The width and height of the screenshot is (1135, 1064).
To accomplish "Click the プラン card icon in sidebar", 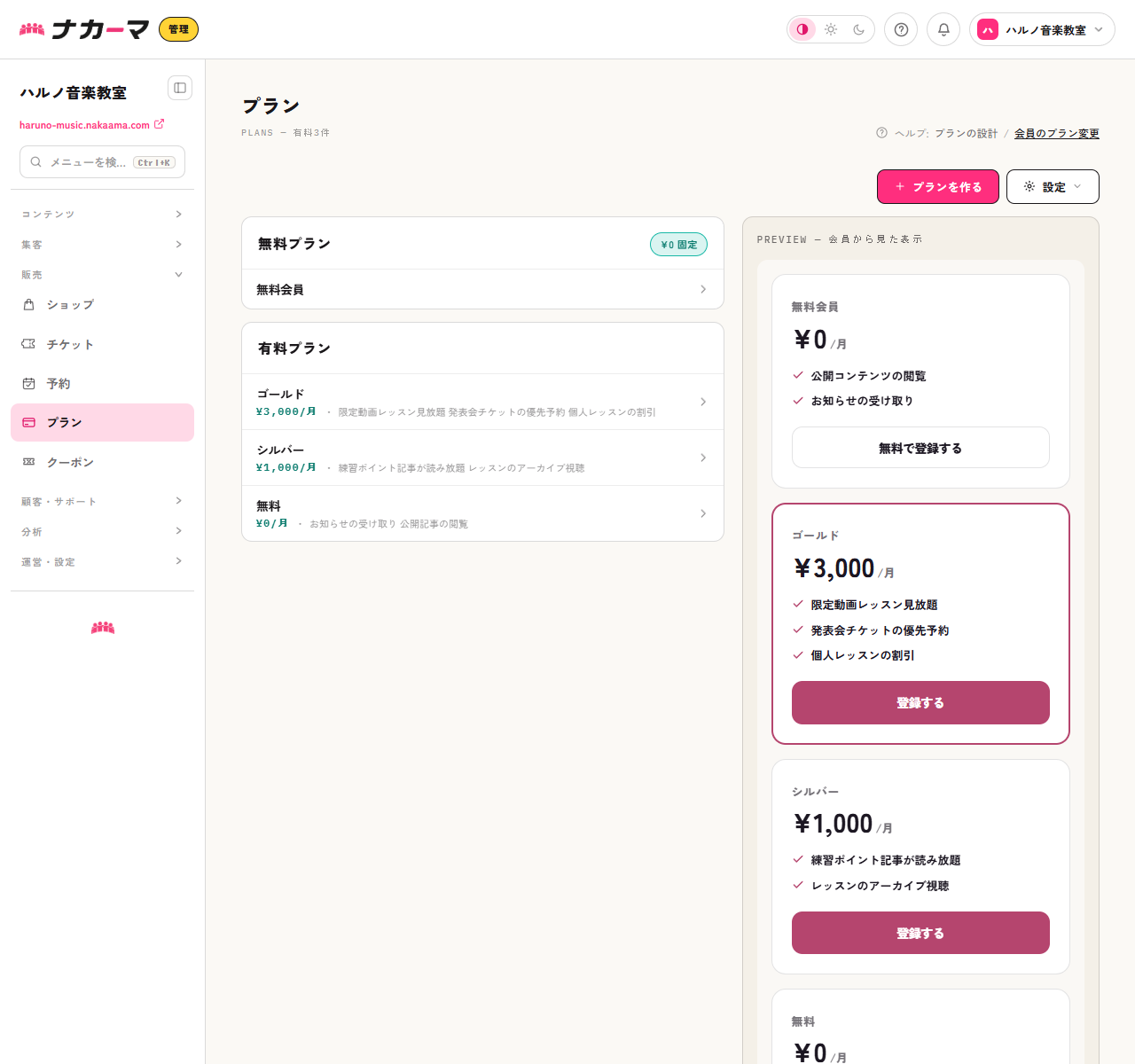I will click(x=28, y=423).
